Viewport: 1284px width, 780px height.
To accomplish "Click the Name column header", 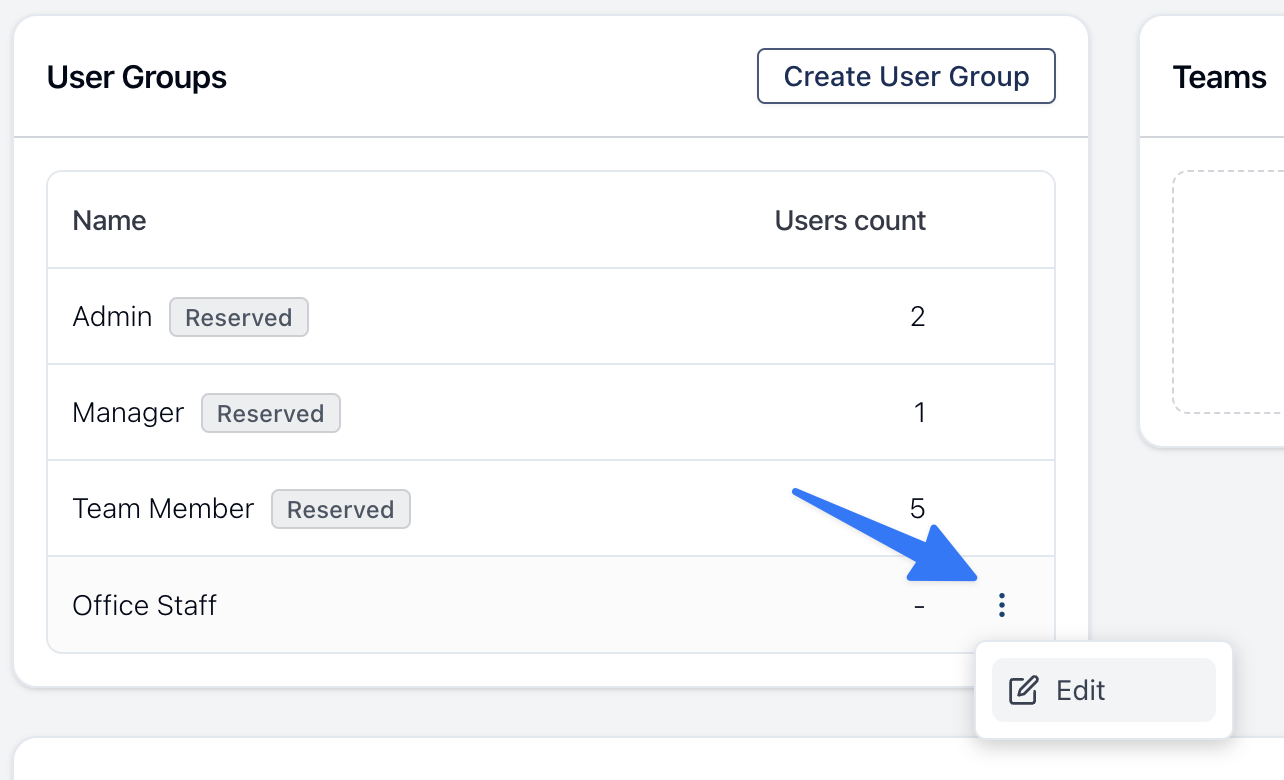I will 110,220.
